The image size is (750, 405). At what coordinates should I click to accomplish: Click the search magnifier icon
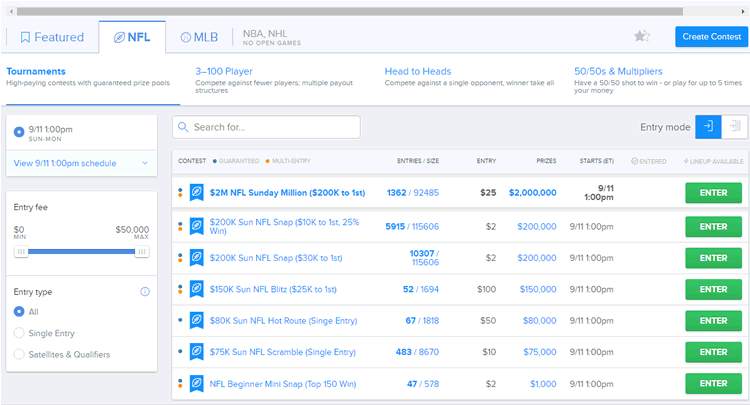[183, 127]
